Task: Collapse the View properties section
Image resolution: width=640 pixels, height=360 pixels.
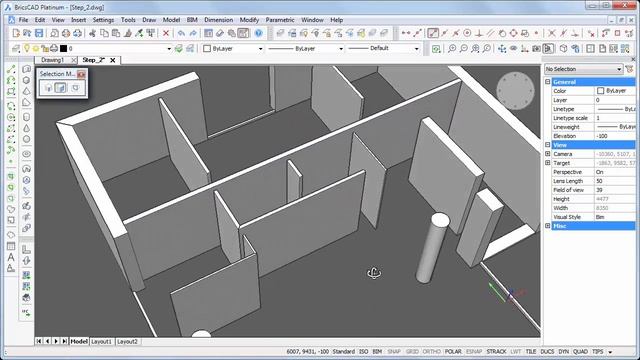Action: (548, 144)
